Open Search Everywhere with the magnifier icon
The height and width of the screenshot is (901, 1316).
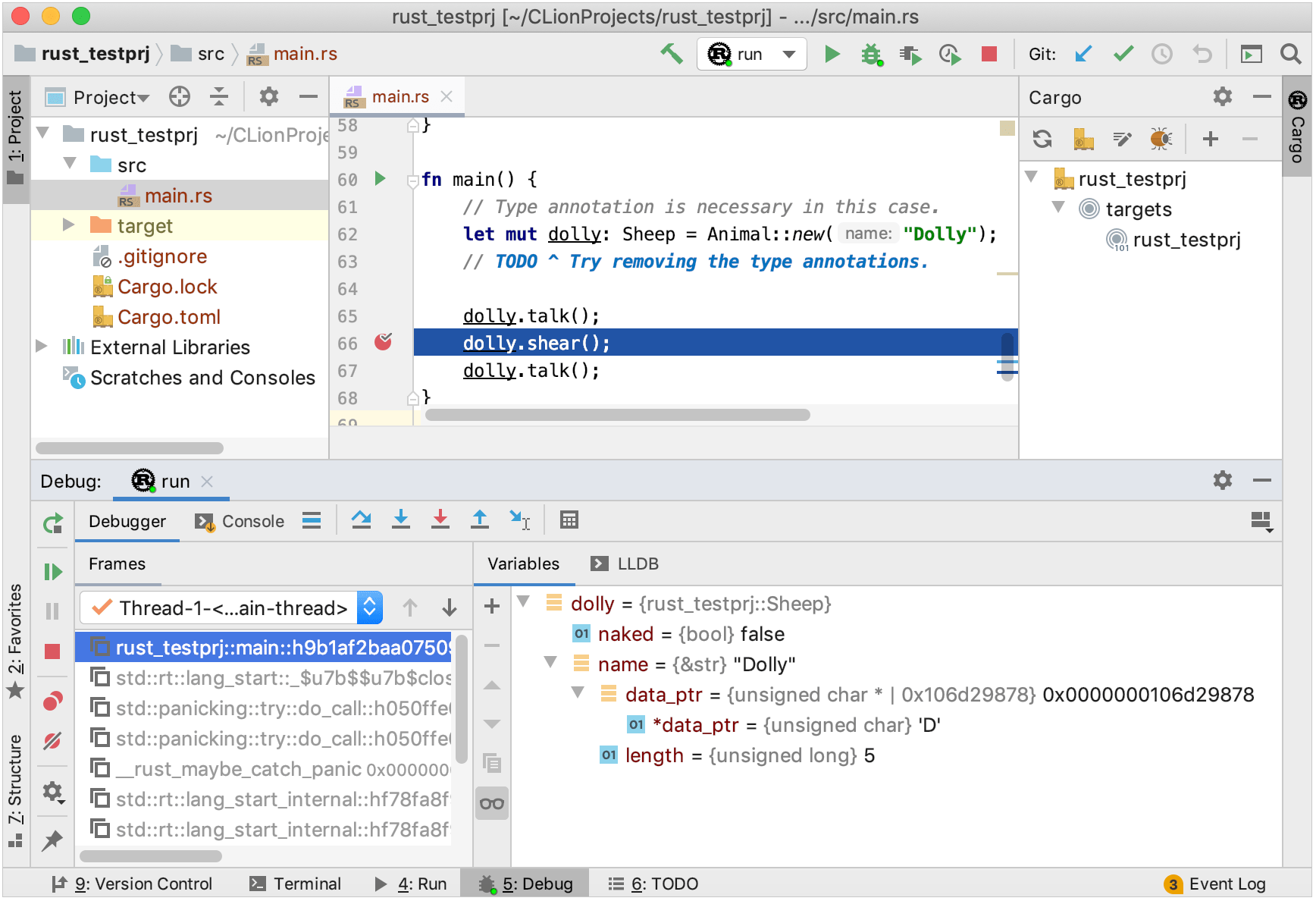click(x=1289, y=54)
